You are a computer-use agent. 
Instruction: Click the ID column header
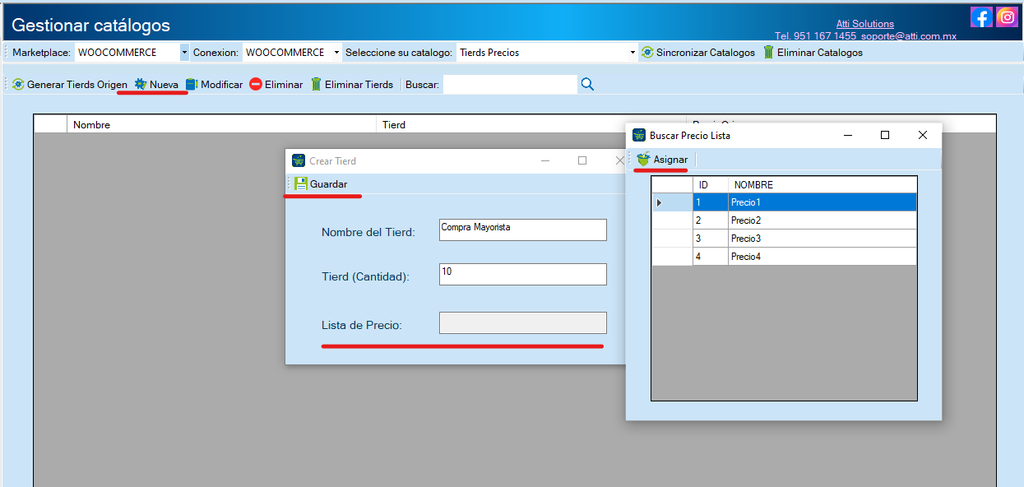coord(711,185)
